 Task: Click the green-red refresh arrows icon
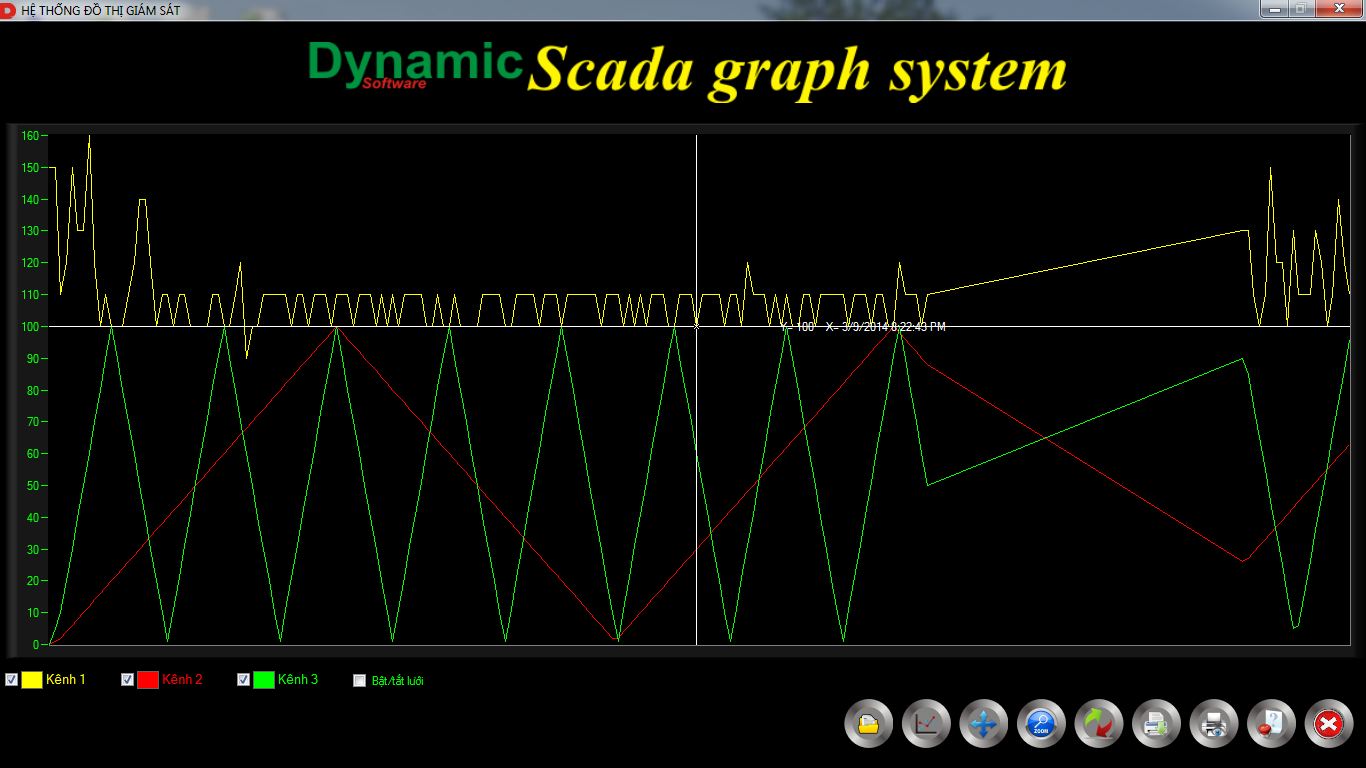click(1099, 724)
